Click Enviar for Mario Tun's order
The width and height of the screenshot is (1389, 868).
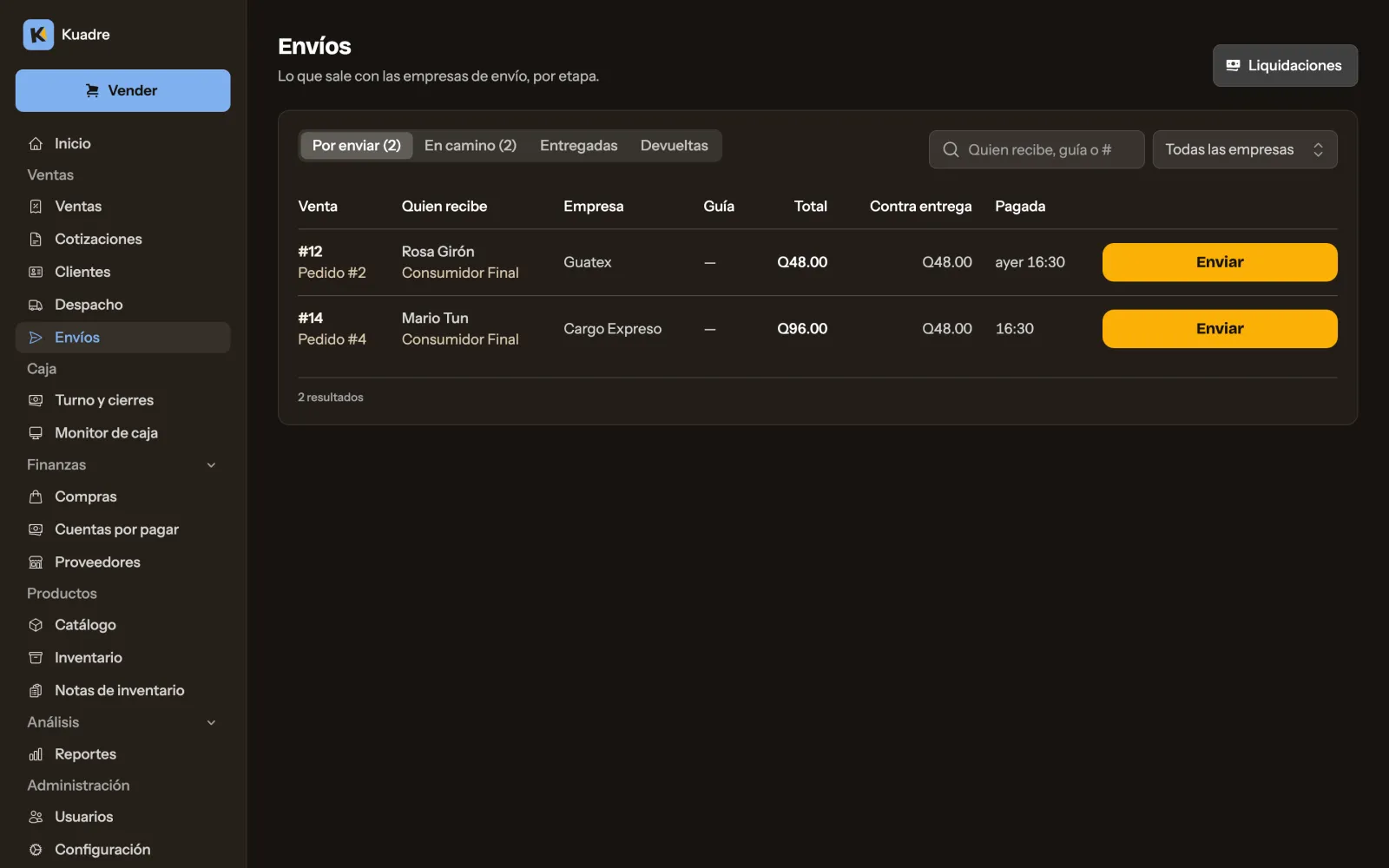click(1220, 329)
